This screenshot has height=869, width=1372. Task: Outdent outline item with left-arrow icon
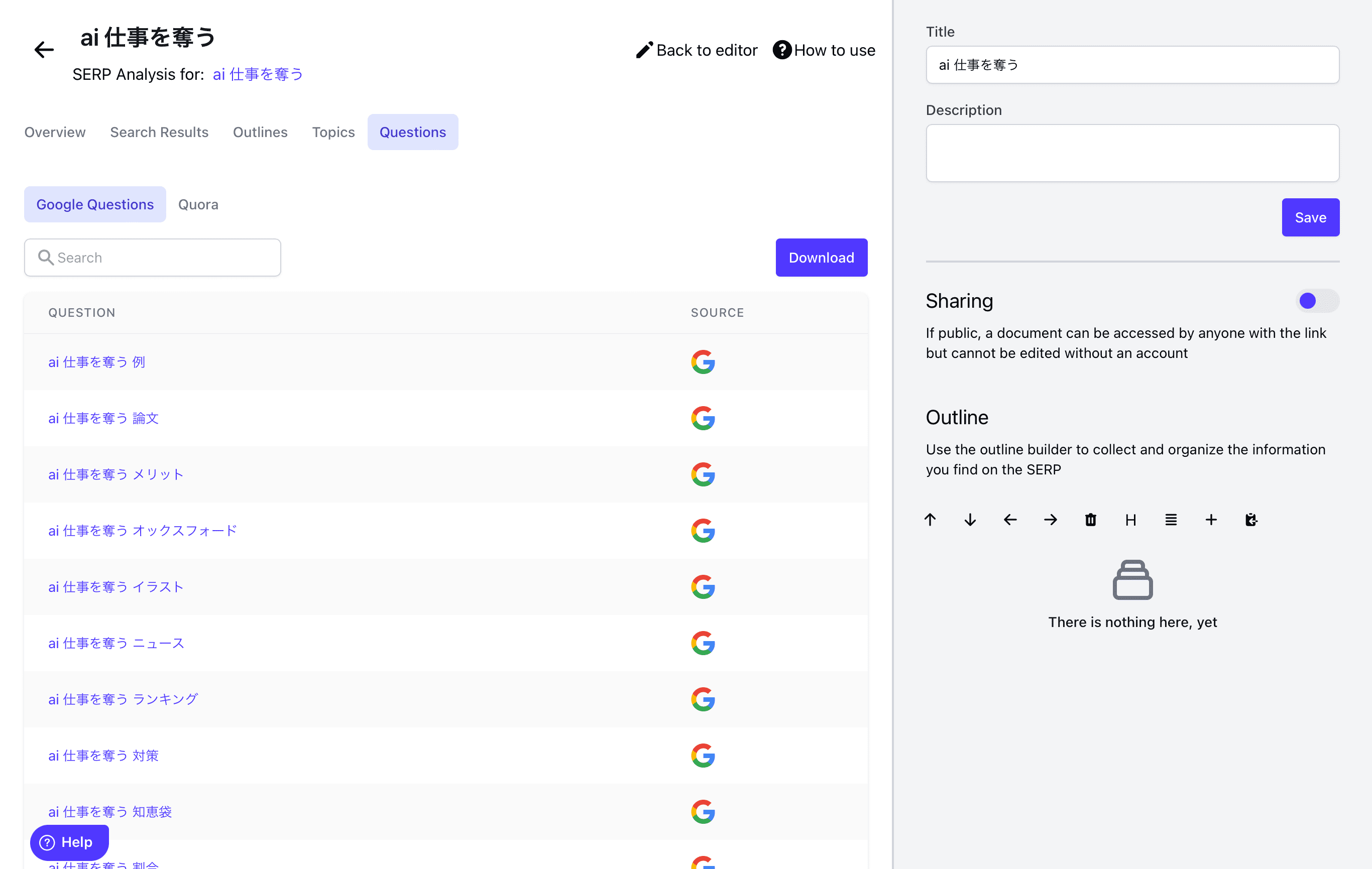click(x=1010, y=520)
